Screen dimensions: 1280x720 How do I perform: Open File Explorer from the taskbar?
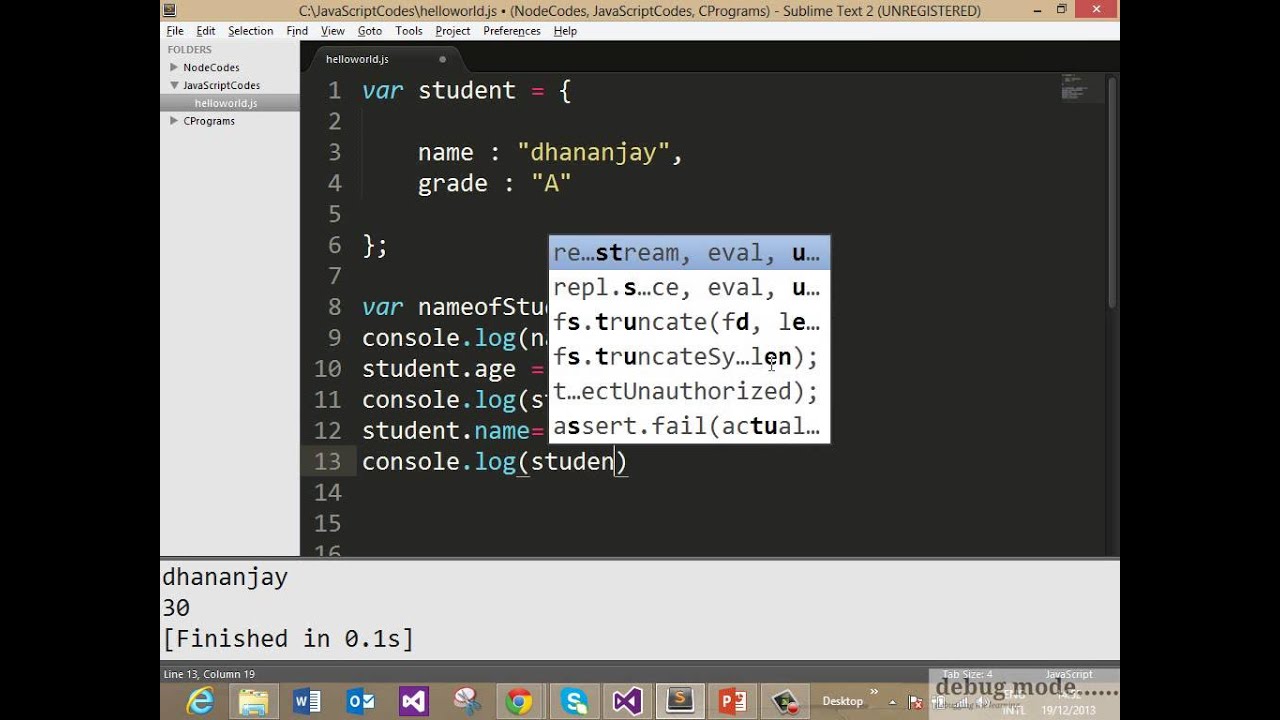tap(254, 701)
